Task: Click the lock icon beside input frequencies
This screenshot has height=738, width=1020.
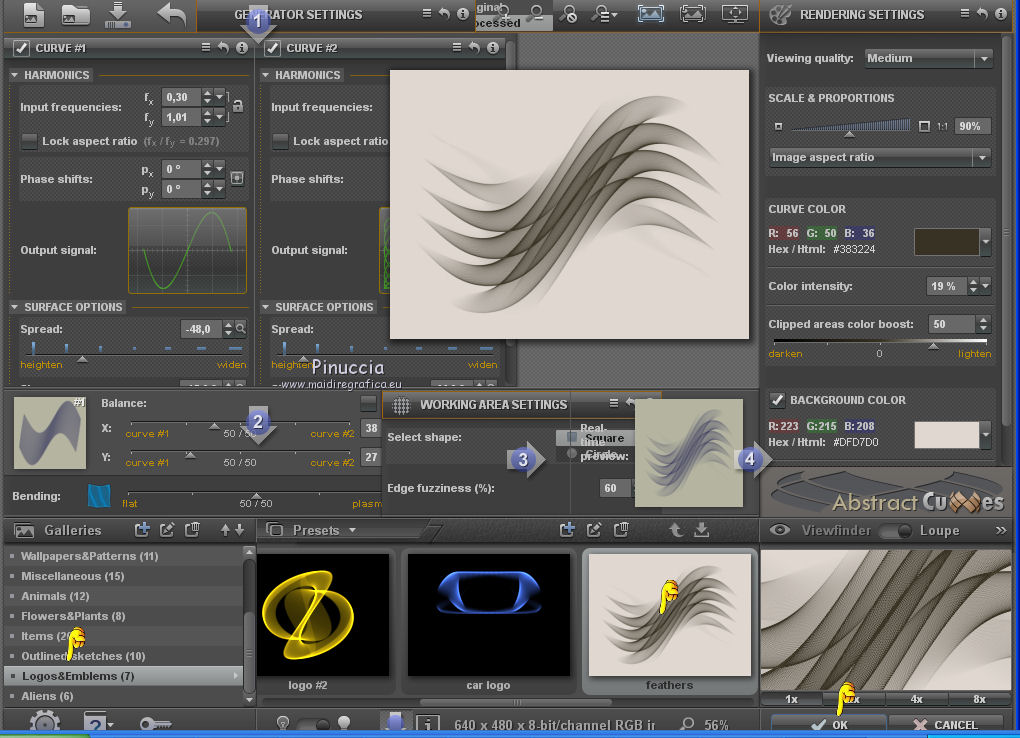Action: pos(237,107)
